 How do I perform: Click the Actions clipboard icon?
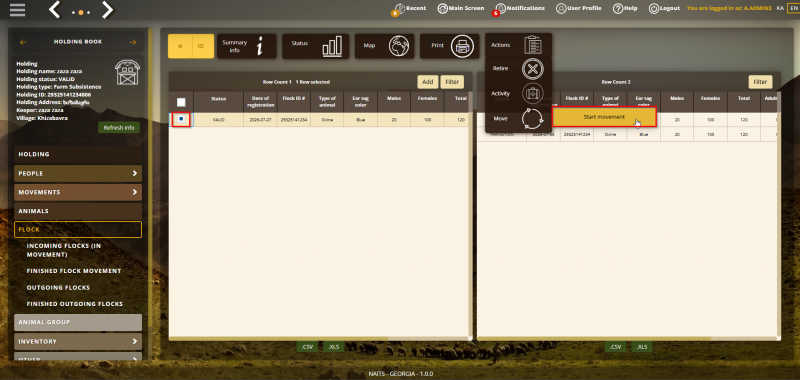(533, 45)
